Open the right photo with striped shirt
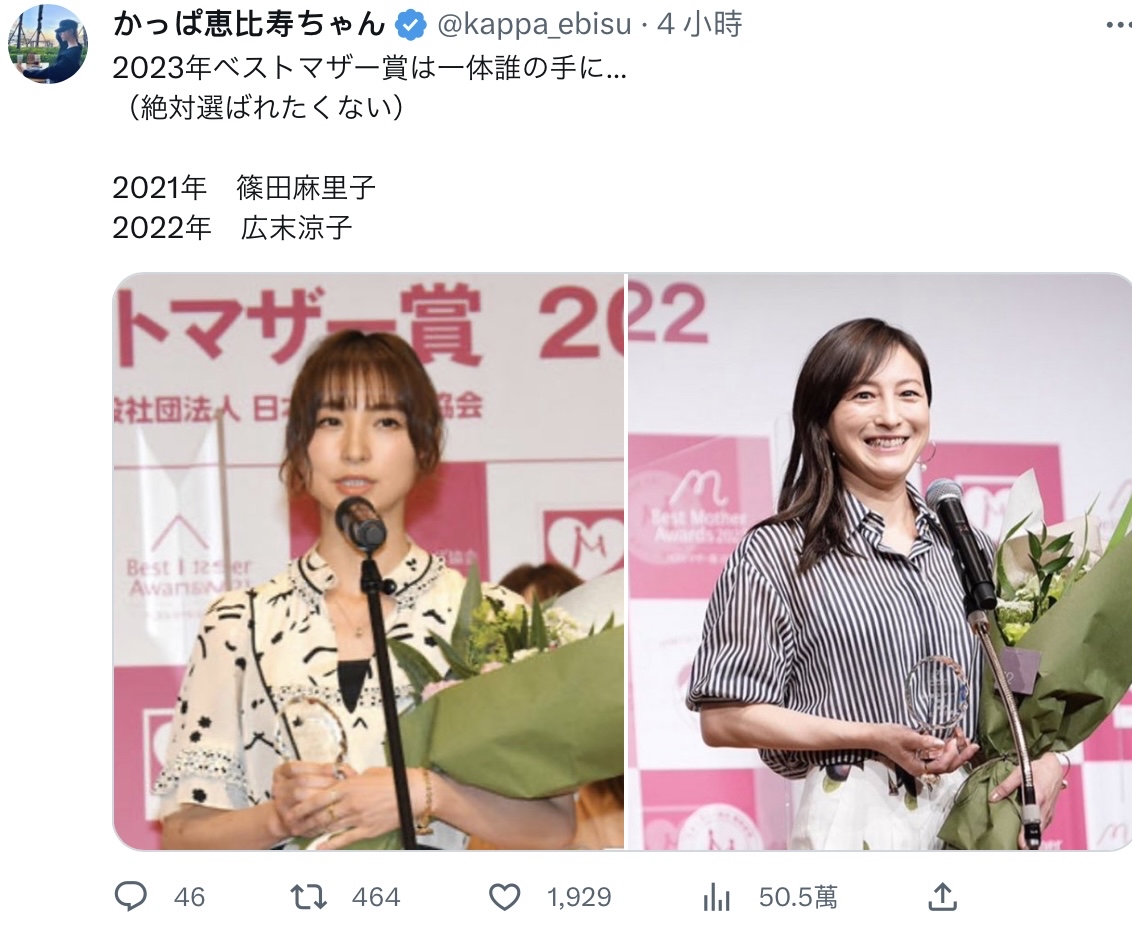The width and height of the screenshot is (1132, 942). coord(880,561)
